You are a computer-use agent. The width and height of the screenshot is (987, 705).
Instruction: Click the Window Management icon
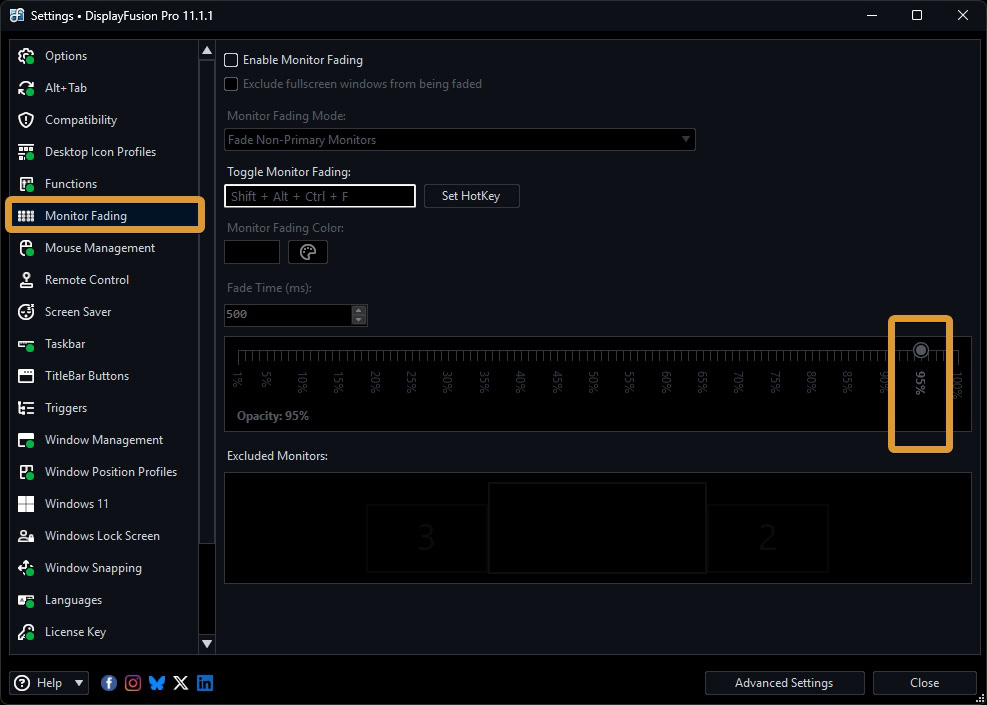point(26,440)
